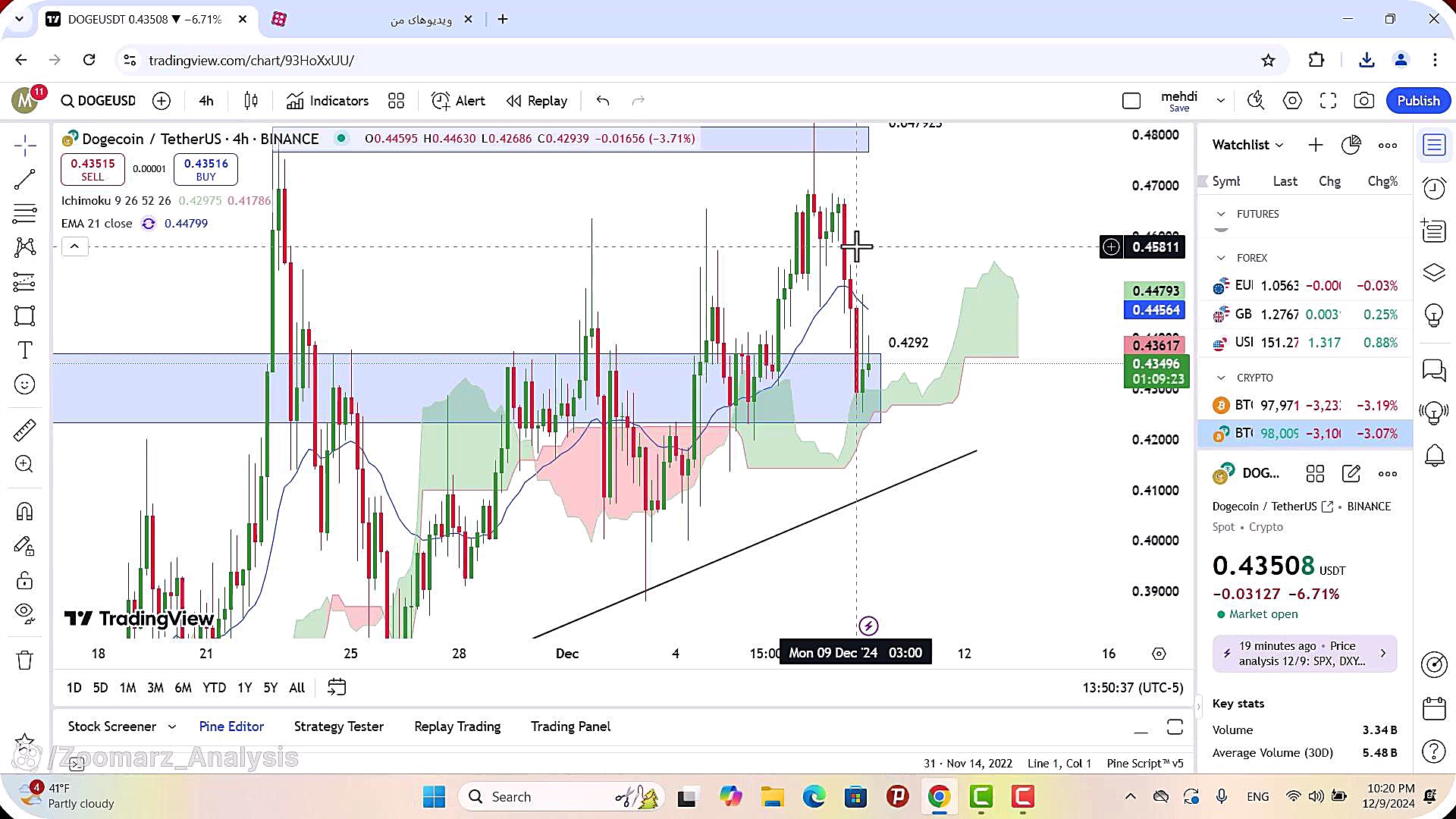Toggle hide all drawings eye icon
This screenshot has width=1456, height=819.
tap(24, 613)
